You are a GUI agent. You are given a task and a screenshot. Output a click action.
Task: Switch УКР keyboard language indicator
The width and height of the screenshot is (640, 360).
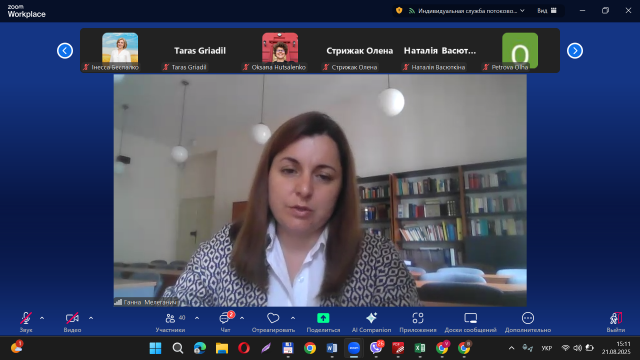coord(547,348)
